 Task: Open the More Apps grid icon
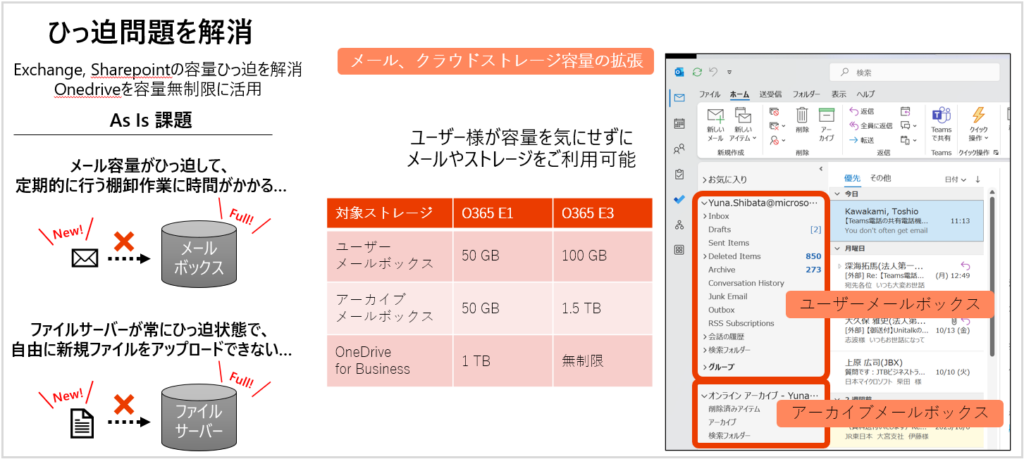[679, 249]
